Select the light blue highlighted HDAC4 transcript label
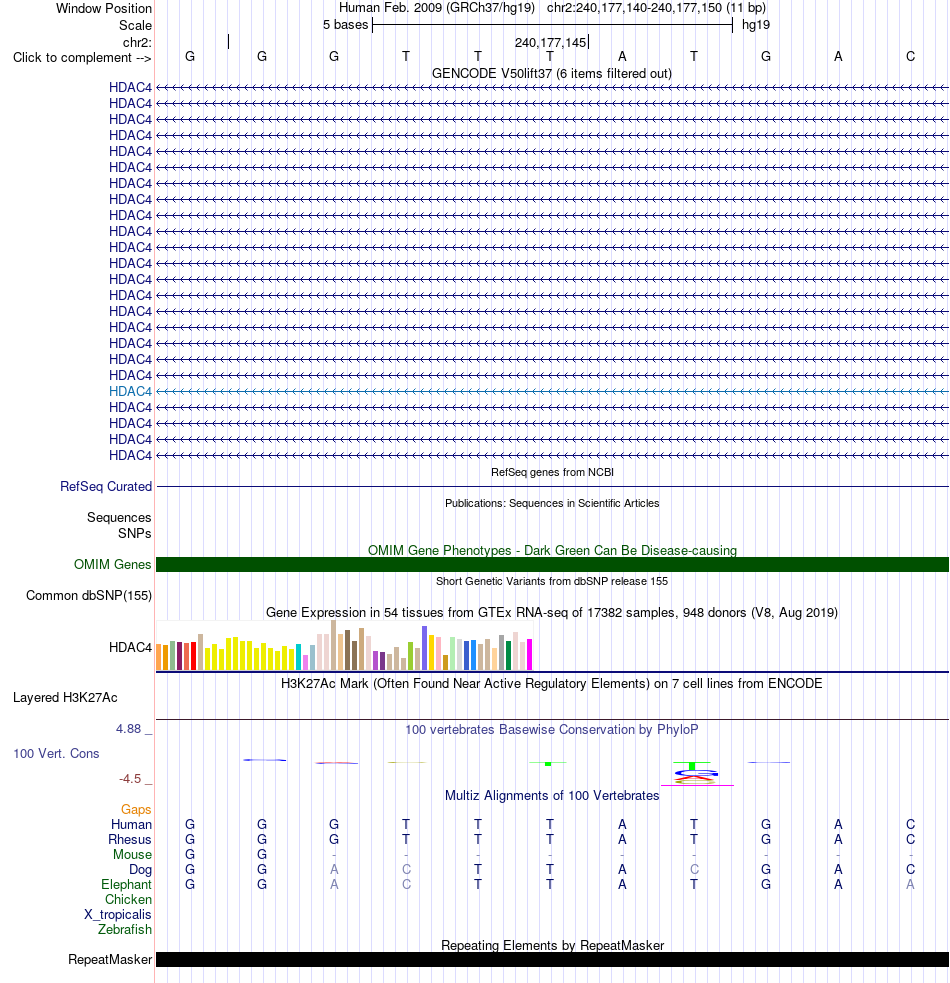The image size is (950, 983). pyautogui.click(x=130, y=391)
